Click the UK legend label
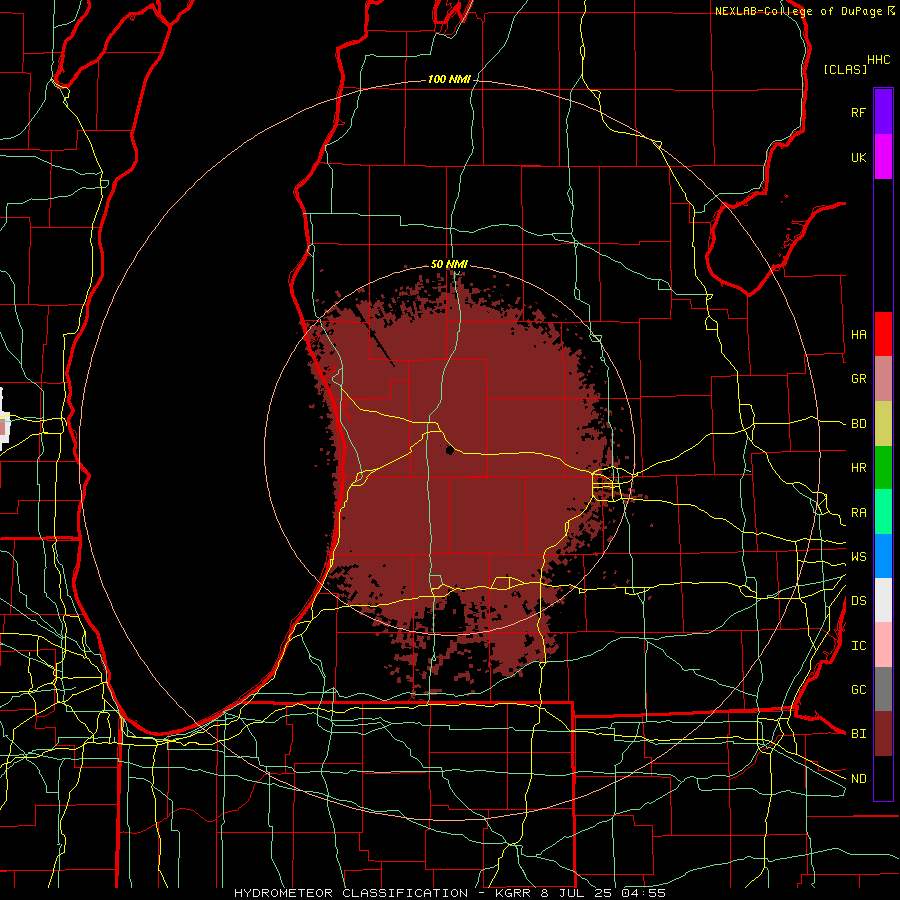This screenshot has width=900, height=900. click(858, 157)
